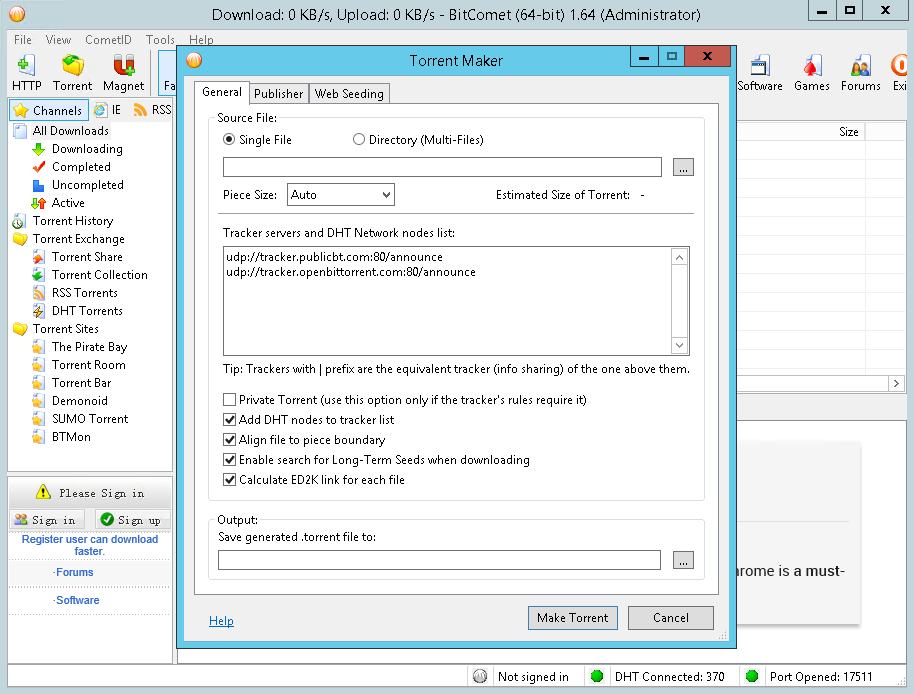Click the RSS Torrents icon
Screen dimensions: 914x694
point(38,293)
